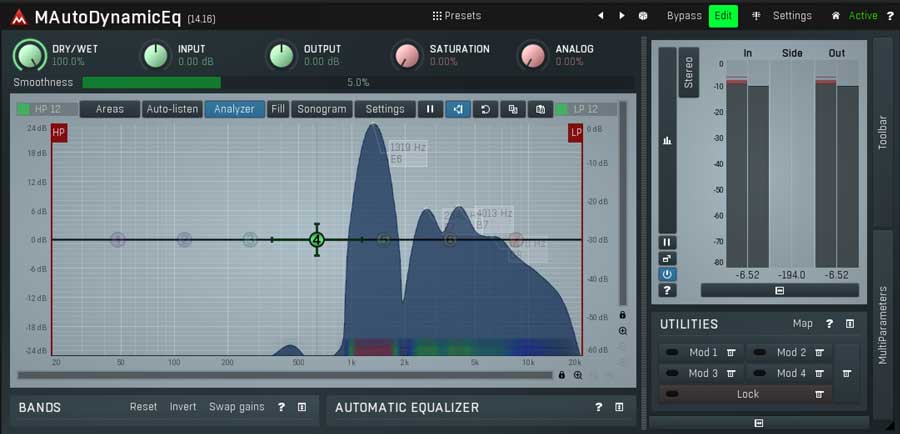This screenshot has width=900, height=434.
Task: Collapse the AUTOMATIC EQUALIZER panel
Action: (x=619, y=408)
